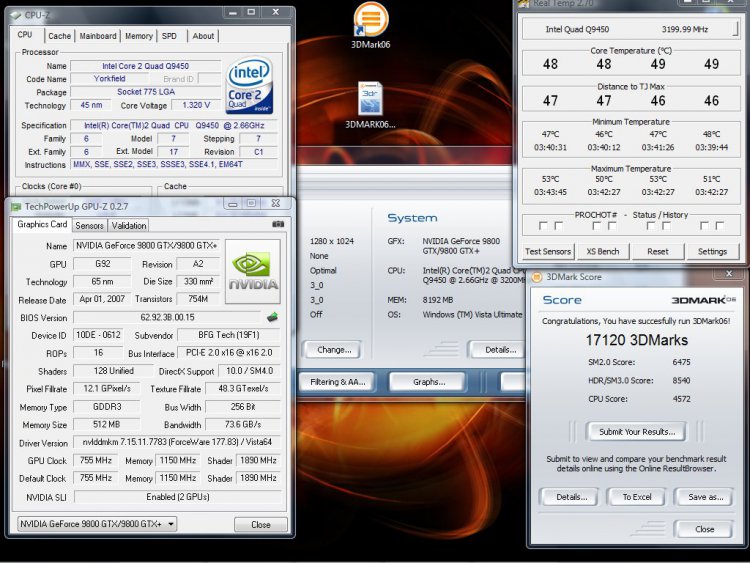Switch to the Sensors tab in GPU-Z
The width and height of the screenshot is (750, 563).
point(89,225)
